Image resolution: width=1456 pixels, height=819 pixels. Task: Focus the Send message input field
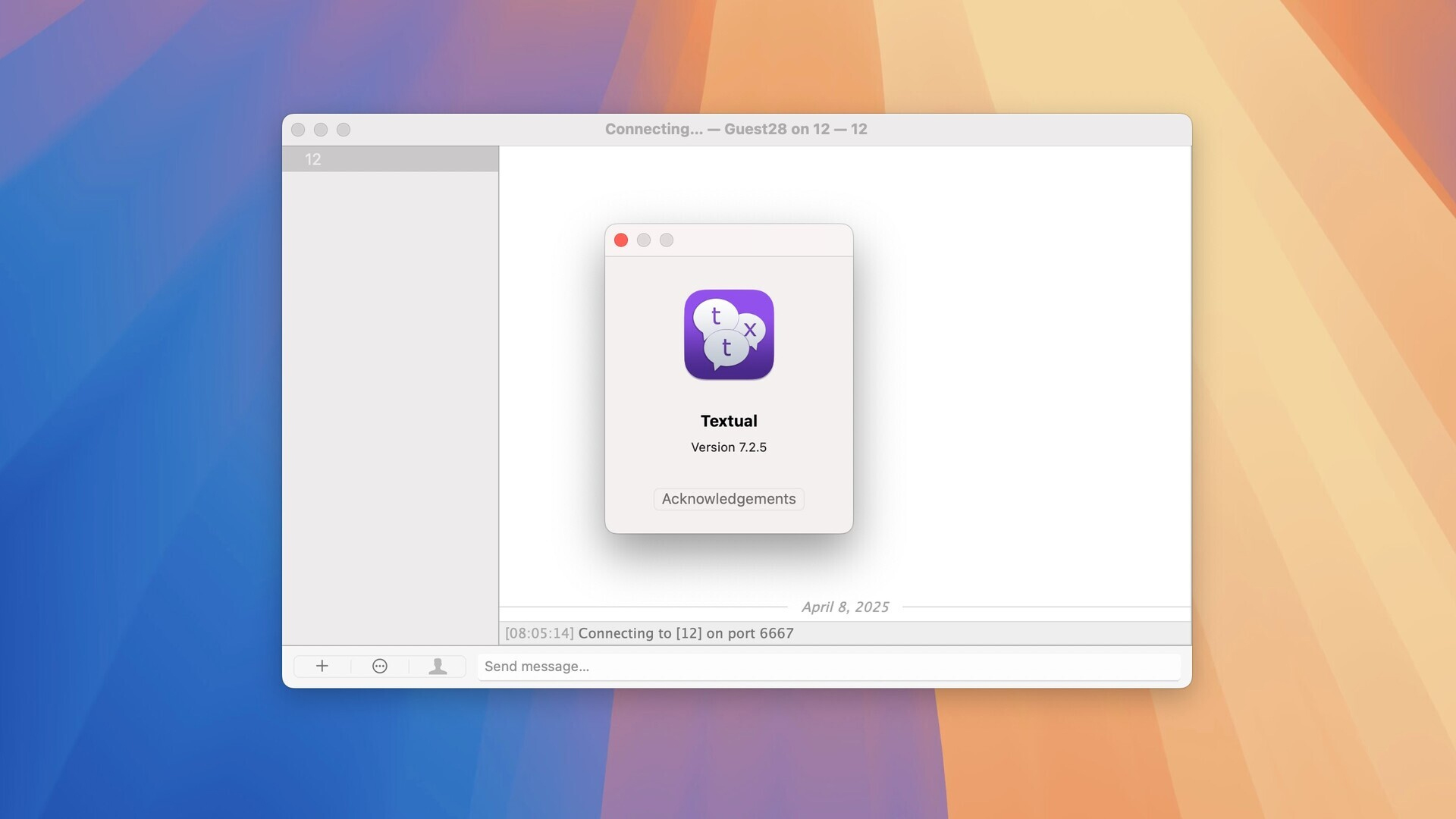[829, 666]
